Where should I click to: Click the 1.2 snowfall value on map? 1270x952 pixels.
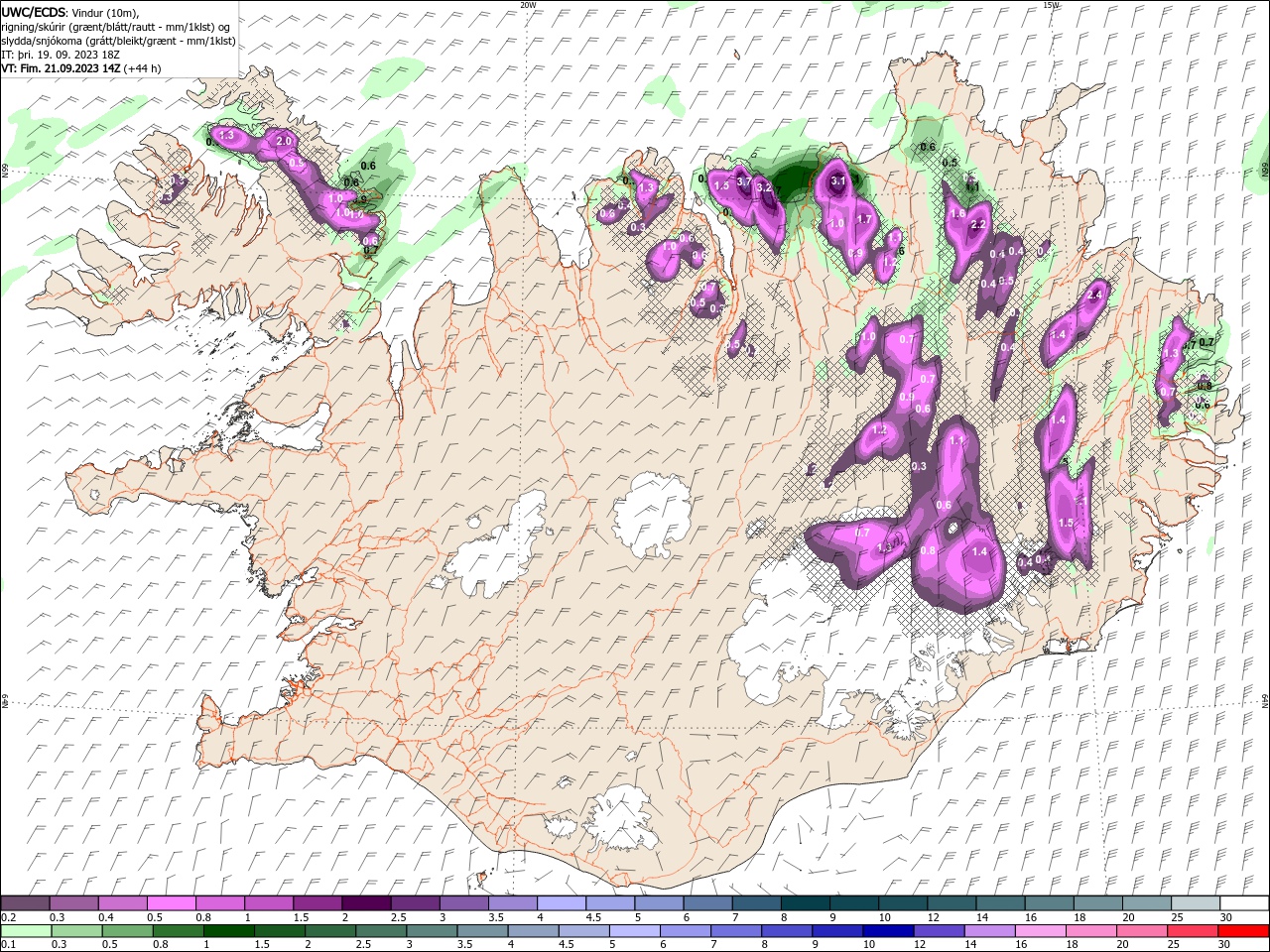coord(879,430)
